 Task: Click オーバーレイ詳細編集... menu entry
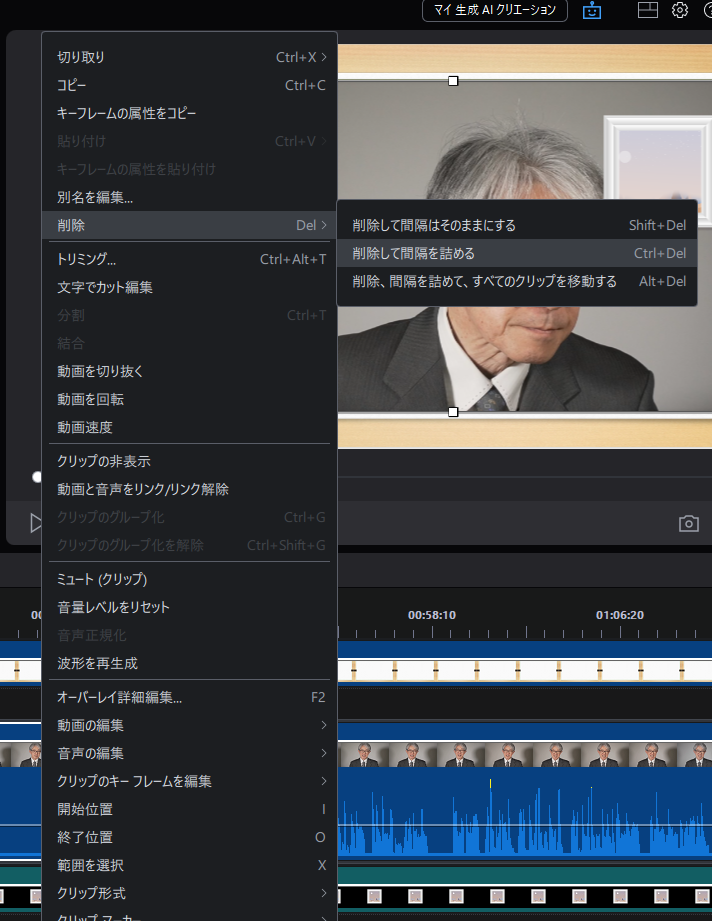tap(120, 697)
